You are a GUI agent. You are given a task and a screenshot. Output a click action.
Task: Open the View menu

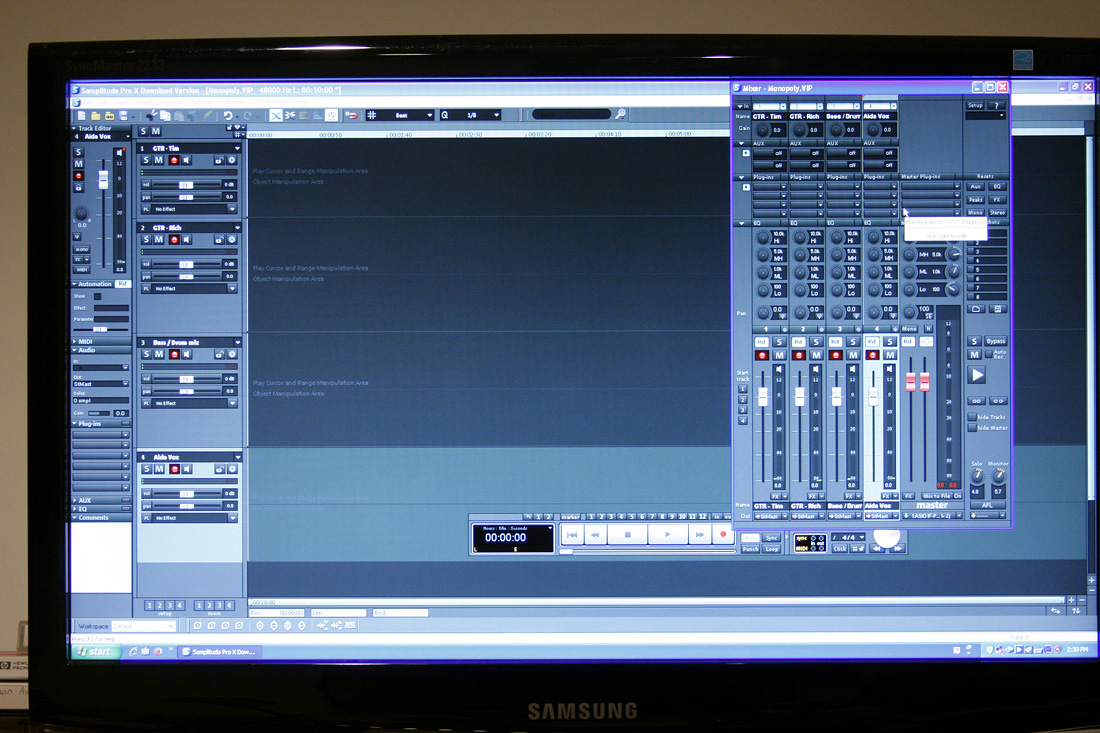click(283, 102)
